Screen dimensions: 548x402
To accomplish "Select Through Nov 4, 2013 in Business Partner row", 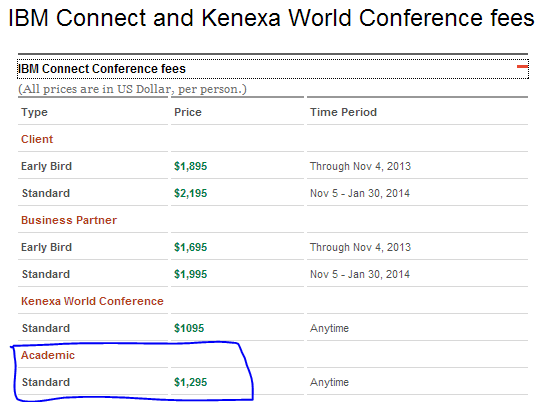I will pos(360,247).
